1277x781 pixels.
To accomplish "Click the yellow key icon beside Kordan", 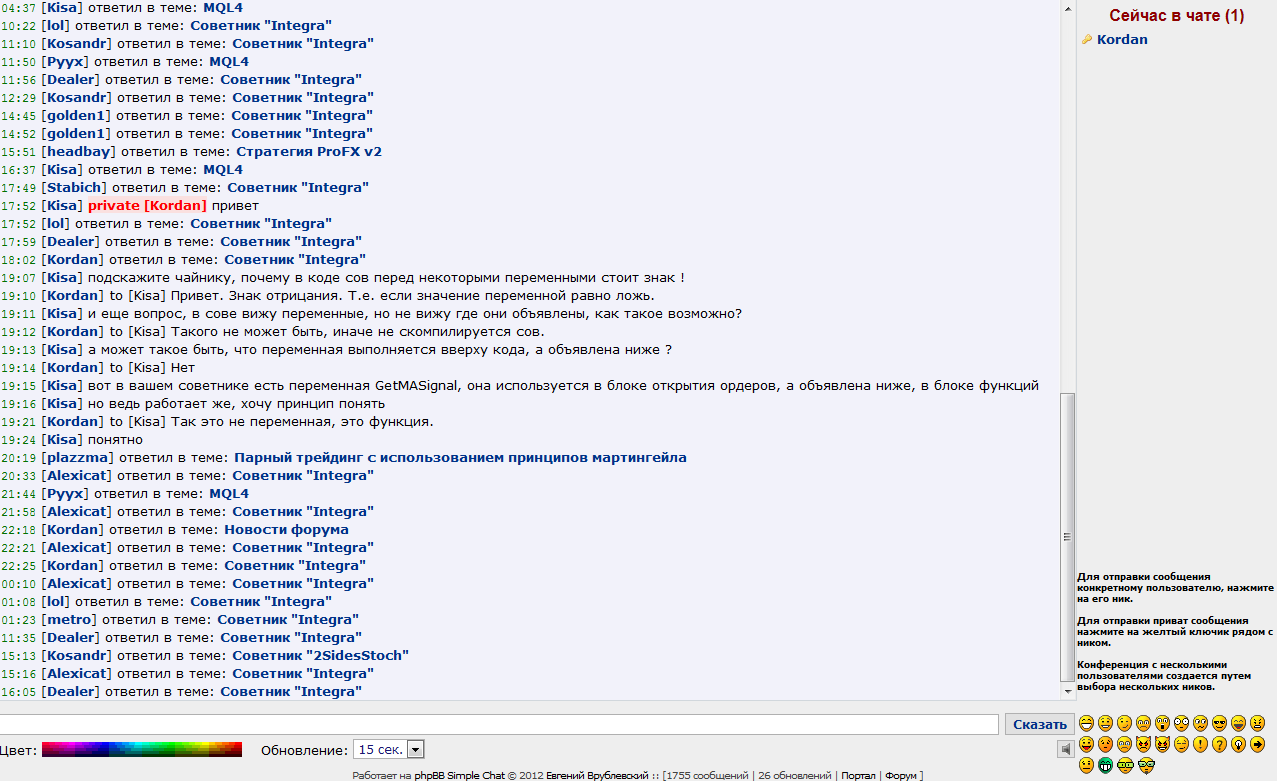I will tap(1086, 40).
